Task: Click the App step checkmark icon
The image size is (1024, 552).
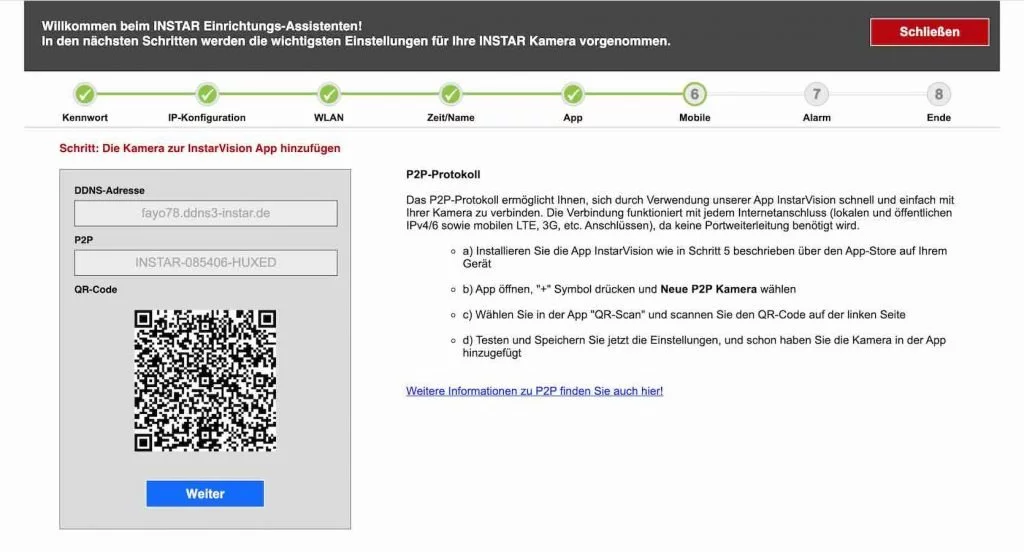Action: [x=573, y=94]
